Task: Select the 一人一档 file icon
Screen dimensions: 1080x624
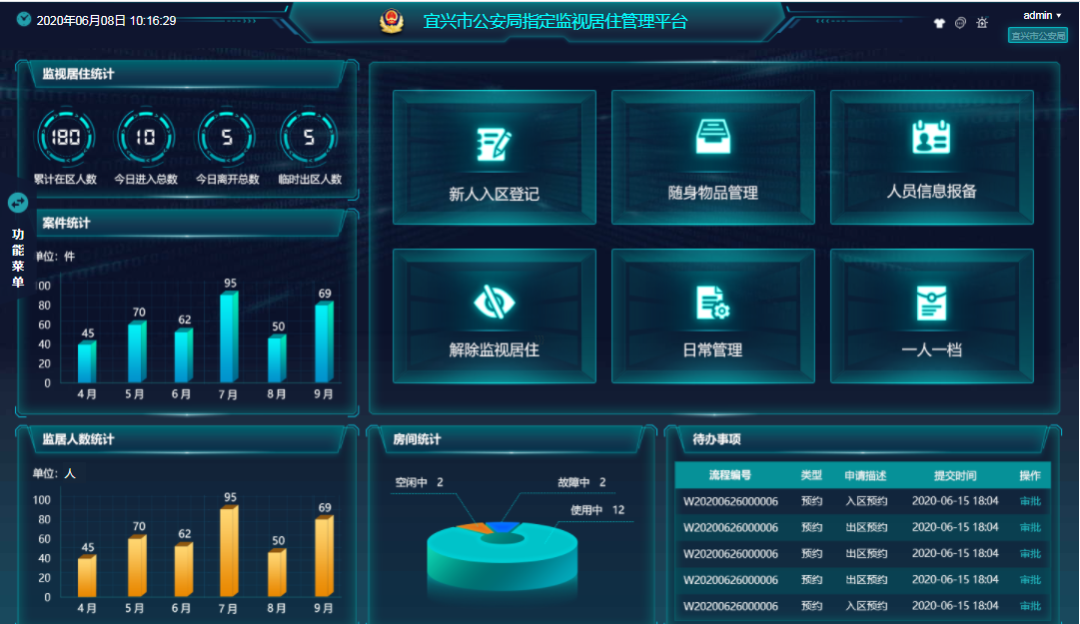Action: [x=931, y=302]
